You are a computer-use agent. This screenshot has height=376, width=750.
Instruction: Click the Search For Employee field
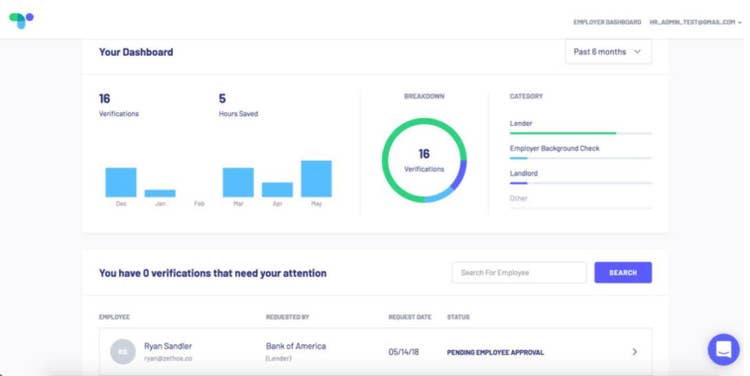[519, 273]
